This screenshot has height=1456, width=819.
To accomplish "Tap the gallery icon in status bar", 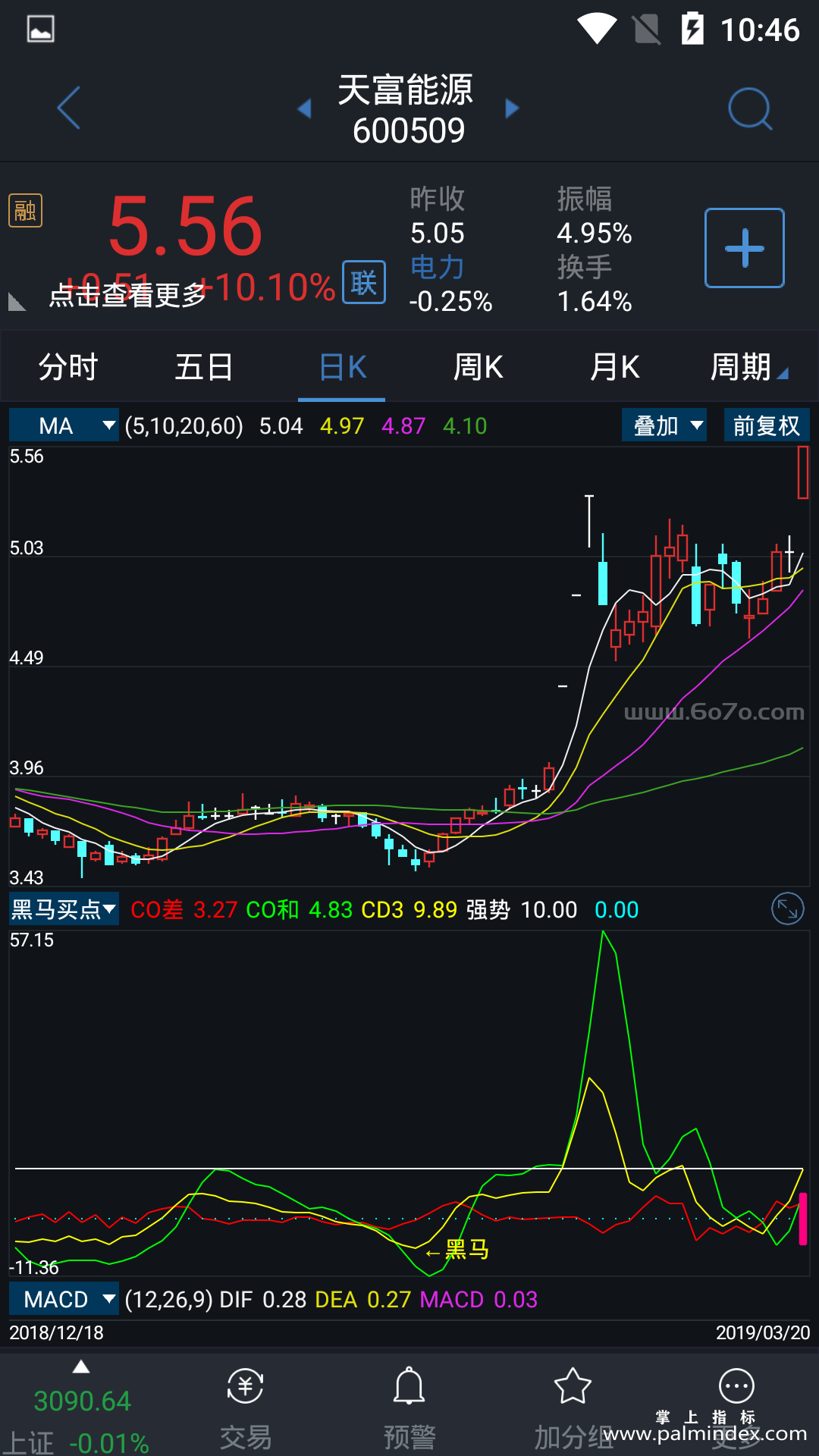I will (40, 30).
